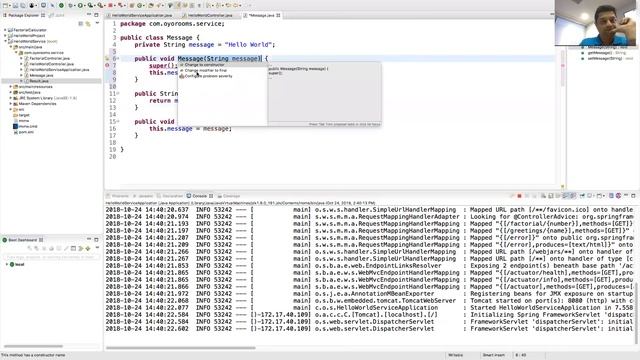The image size is (640, 360).
Task: Maximize the Console view
Action: [x=633, y=196]
